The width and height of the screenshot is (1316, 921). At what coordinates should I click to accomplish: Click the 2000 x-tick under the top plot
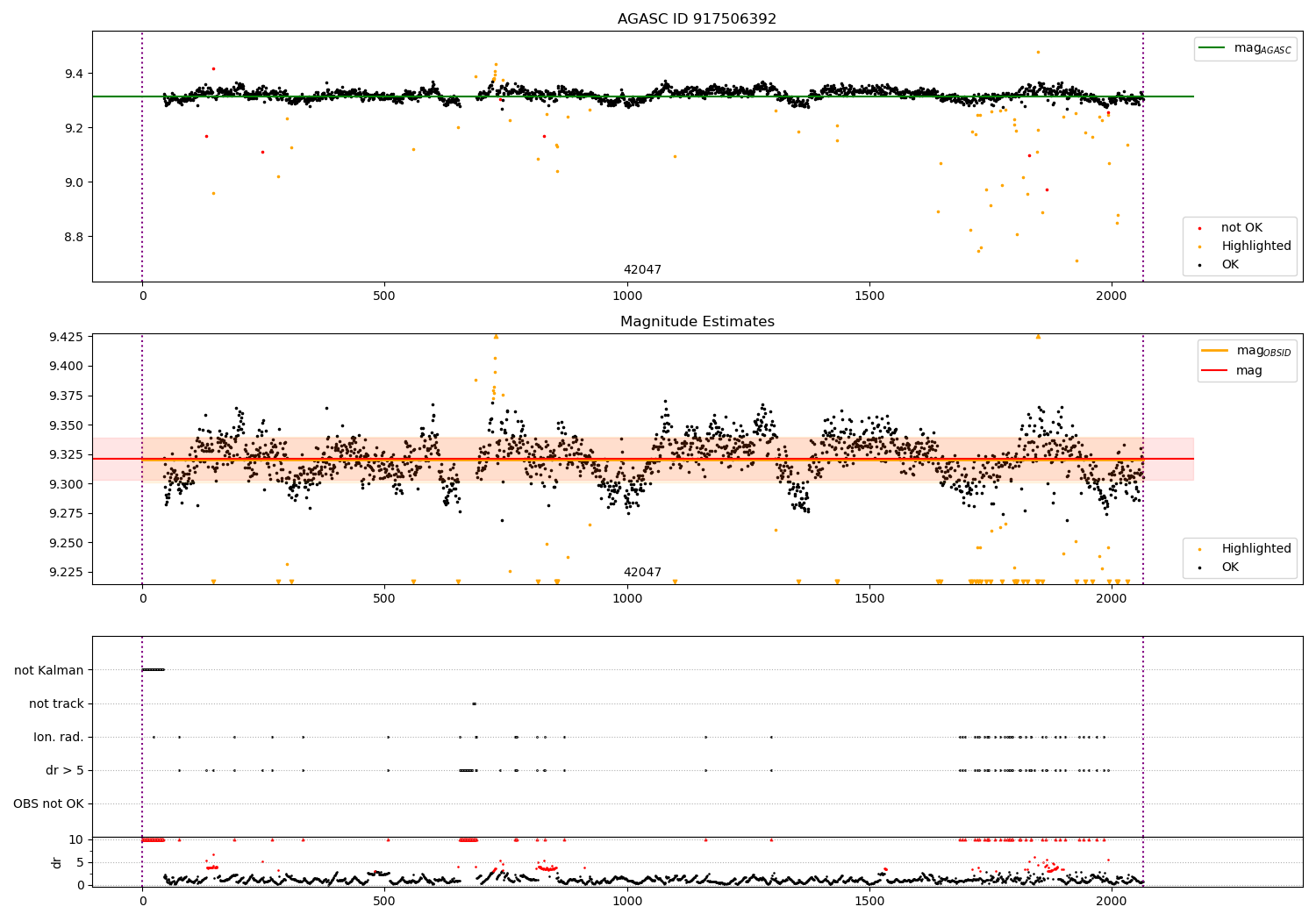pyautogui.click(x=1112, y=296)
